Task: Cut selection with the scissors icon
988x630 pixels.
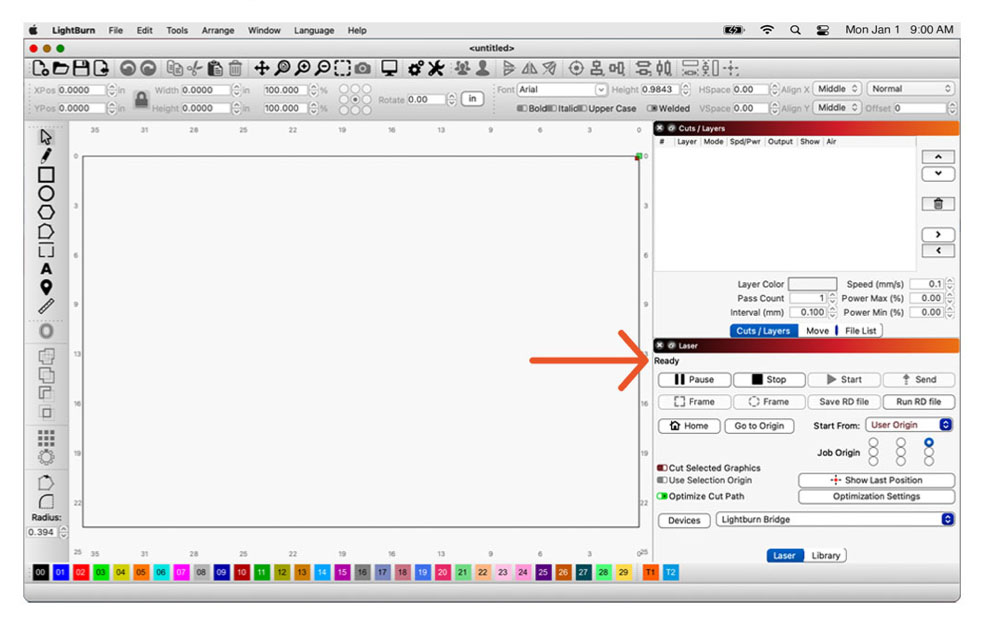Action: 195,68
